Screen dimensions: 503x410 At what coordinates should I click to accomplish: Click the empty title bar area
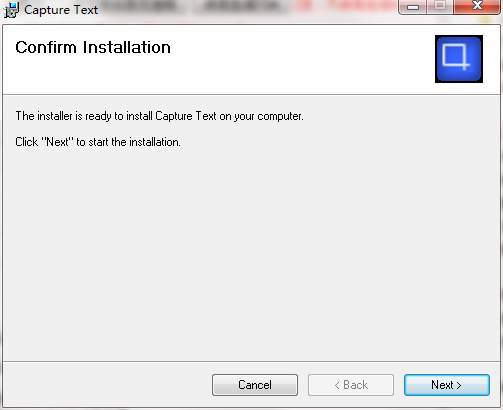click(247, 10)
